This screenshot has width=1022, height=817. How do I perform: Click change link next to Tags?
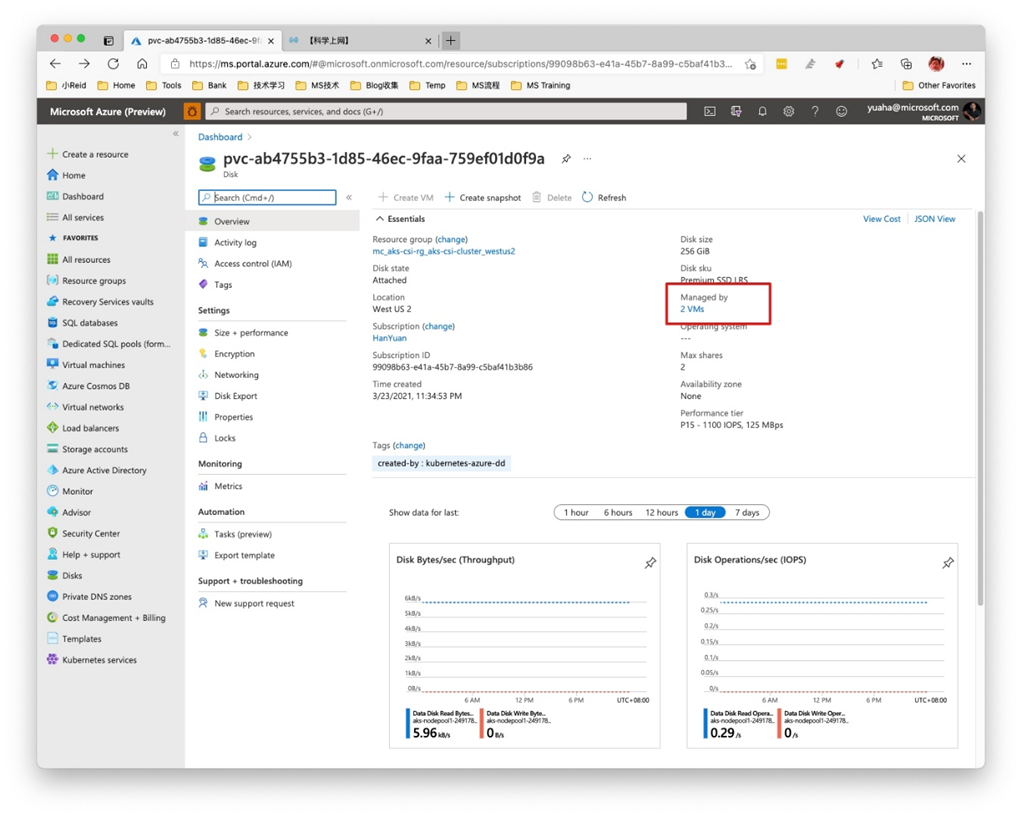coord(409,445)
